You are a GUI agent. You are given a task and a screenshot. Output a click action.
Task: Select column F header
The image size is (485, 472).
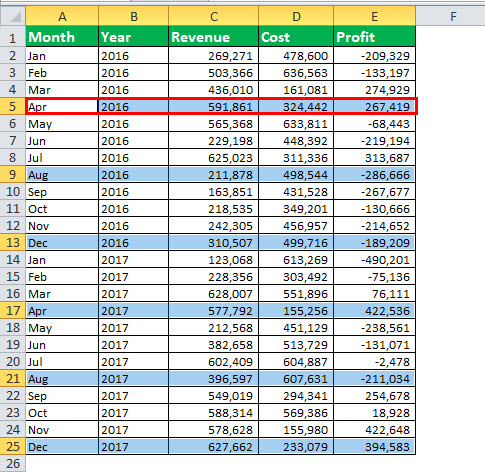point(453,16)
